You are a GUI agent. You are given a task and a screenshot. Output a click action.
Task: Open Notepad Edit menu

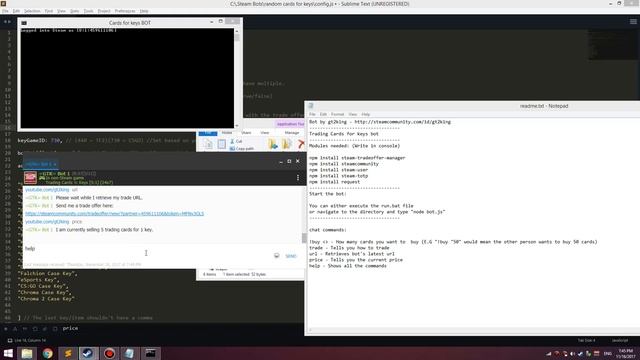point(323,114)
